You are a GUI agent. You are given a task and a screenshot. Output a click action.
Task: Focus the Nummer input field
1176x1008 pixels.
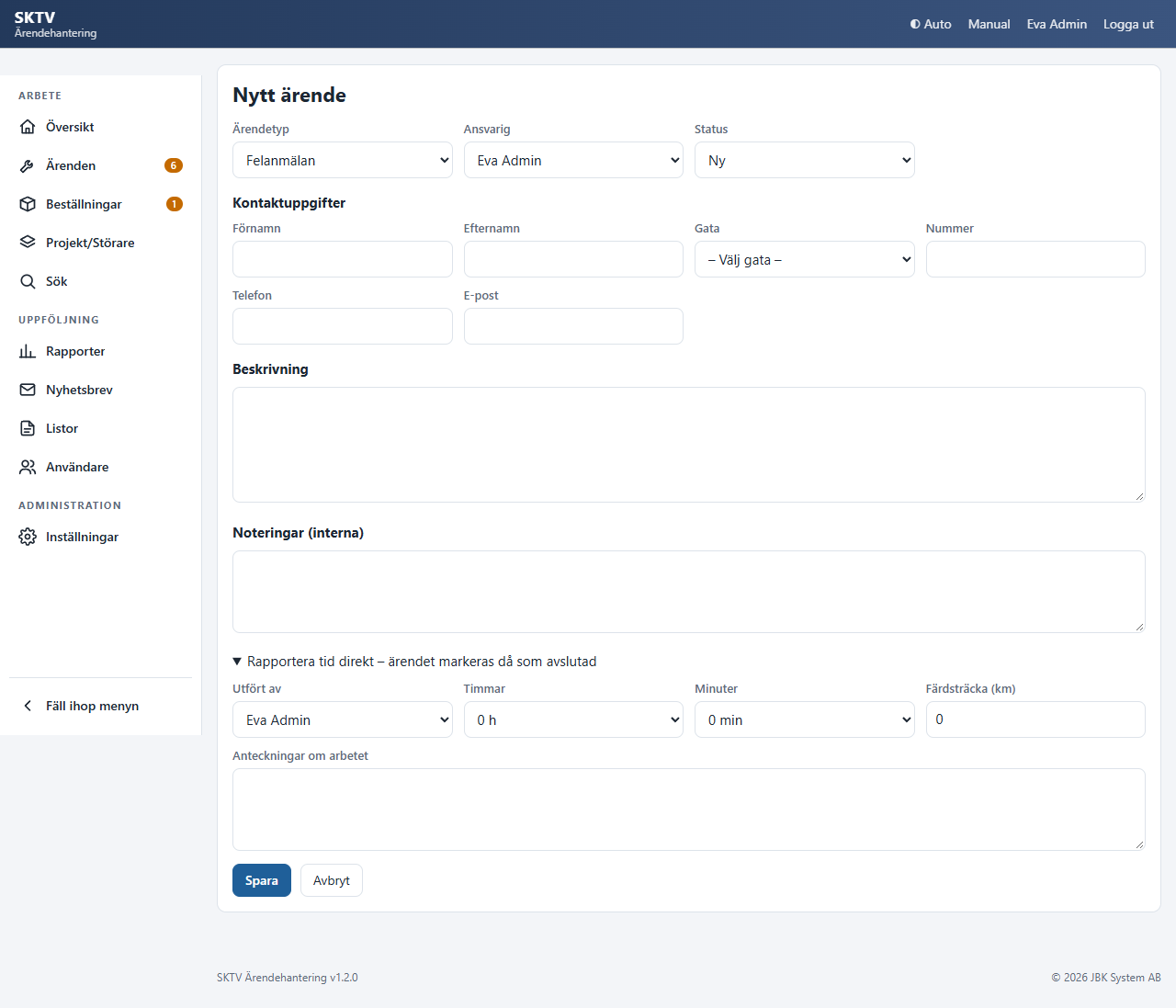pos(1035,259)
